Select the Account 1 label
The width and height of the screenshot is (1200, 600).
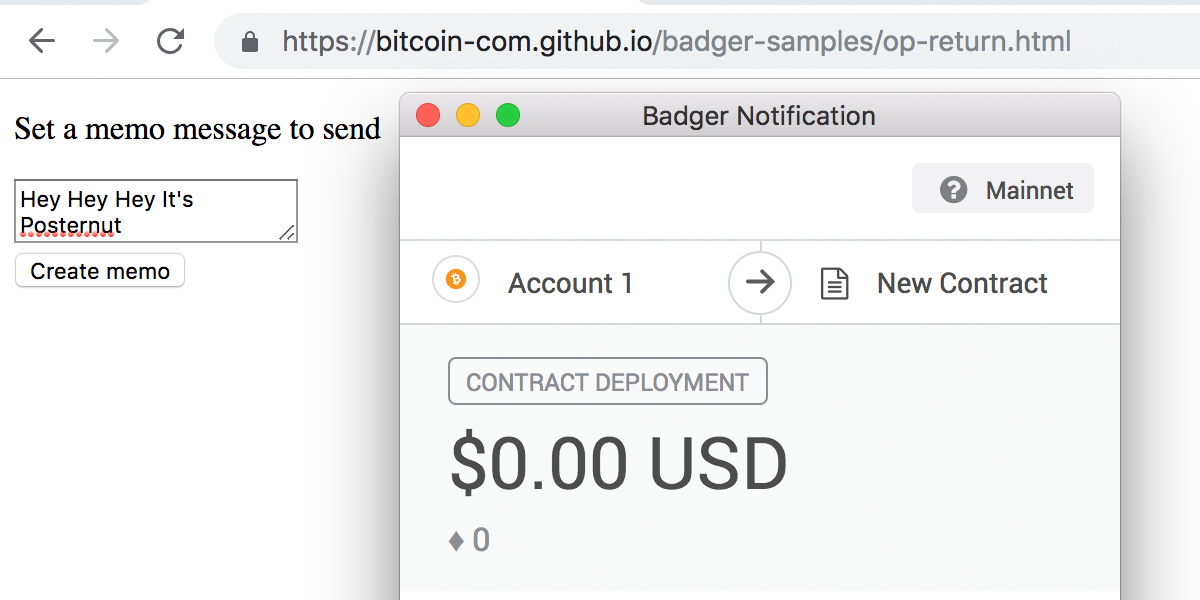coord(570,282)
